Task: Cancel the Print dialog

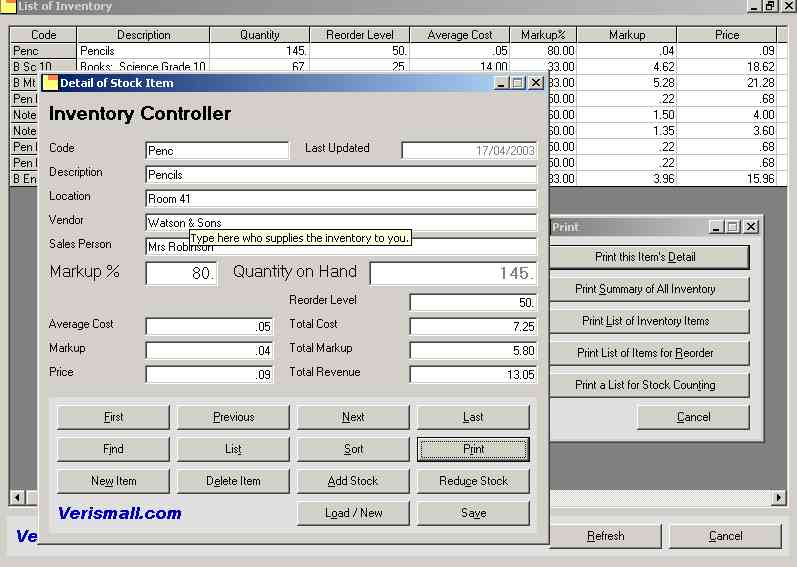Action: pyautogui.click(x=693, y=417)
